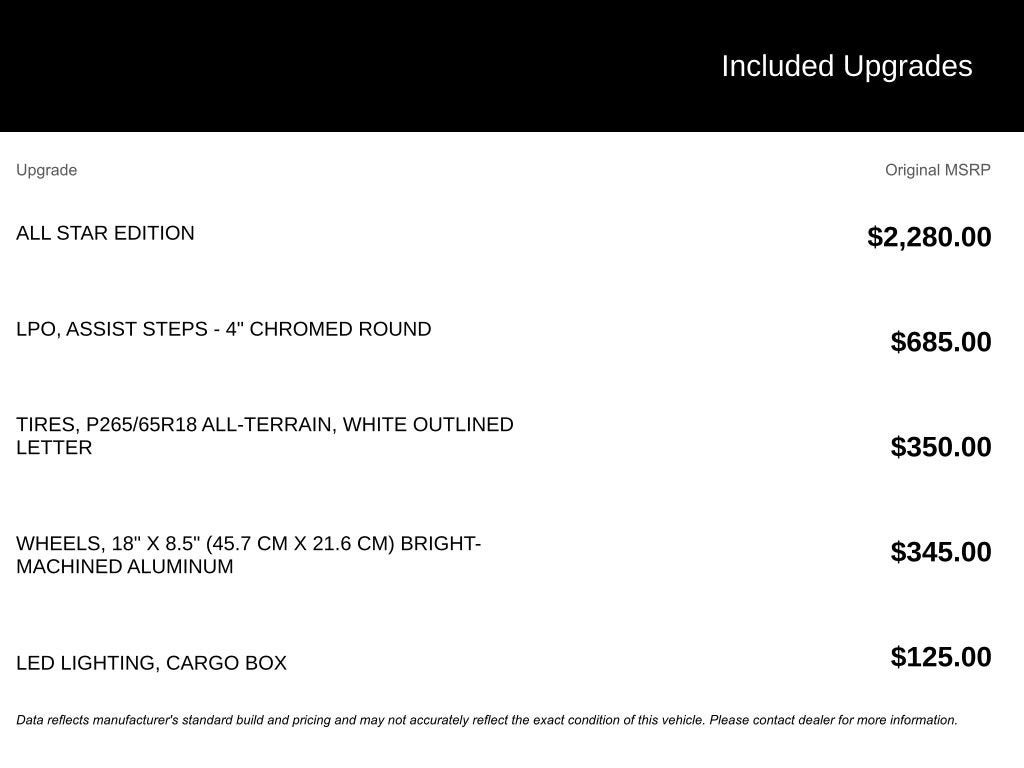Click "Please contact dealer" disclaimer sentence
Screen dimensions: 1024x768
pos(833,720)
